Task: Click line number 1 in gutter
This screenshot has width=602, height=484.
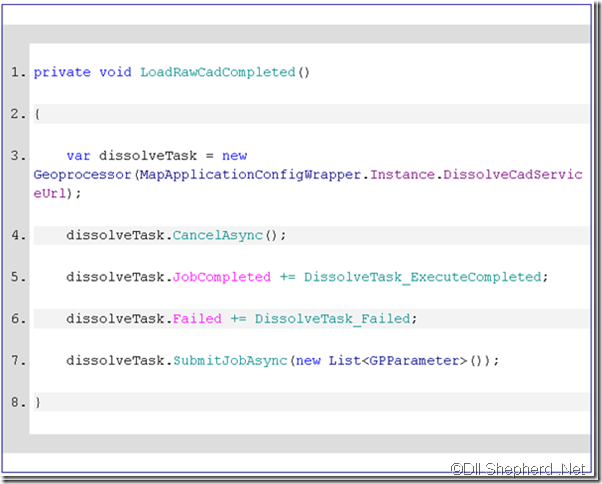Action: [x=18, y=72]
